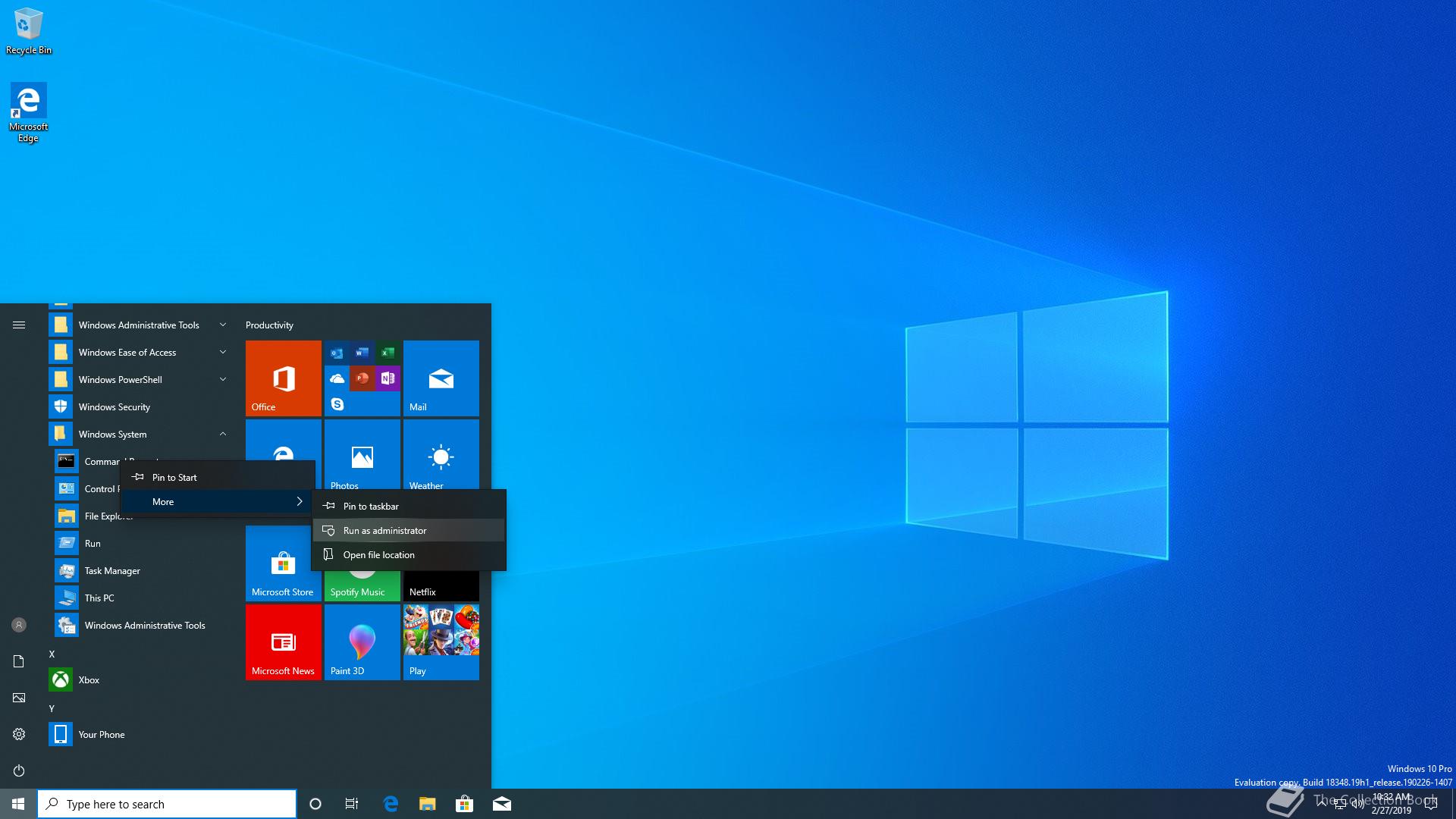
Task: Click Pin to Start menu entry
Action: 174,478
